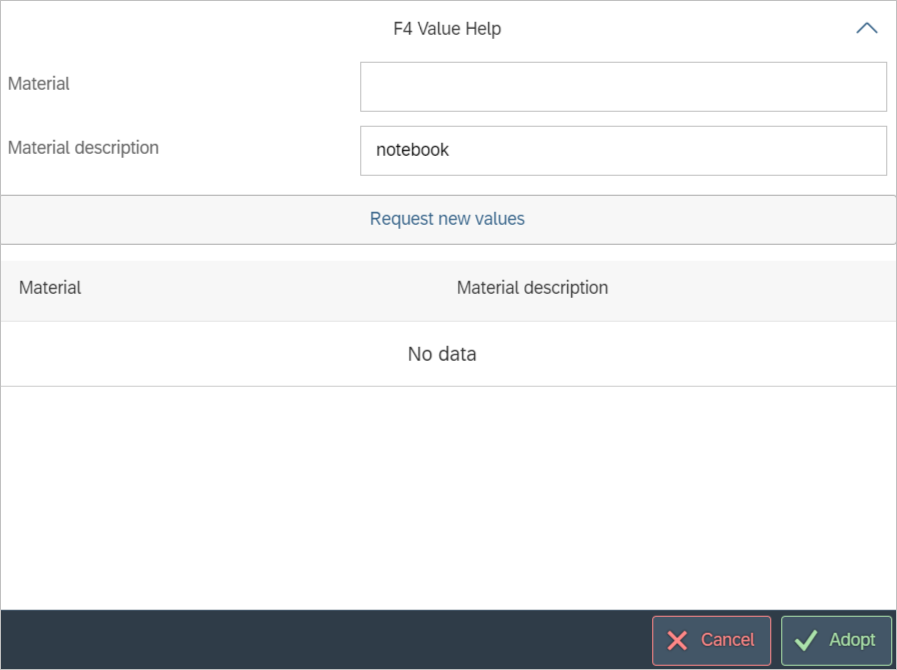The width and height of the screenshot is (897, 670).
Task: Click the word notebook in the description field
Action: [x=412, y=150]
